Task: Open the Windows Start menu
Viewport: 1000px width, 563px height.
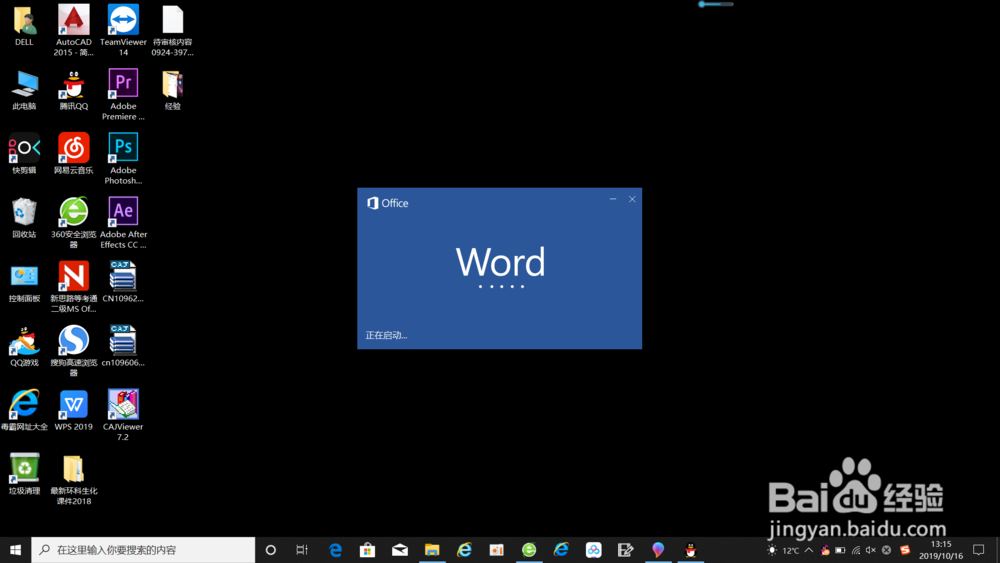Action: tap(15, 550)
